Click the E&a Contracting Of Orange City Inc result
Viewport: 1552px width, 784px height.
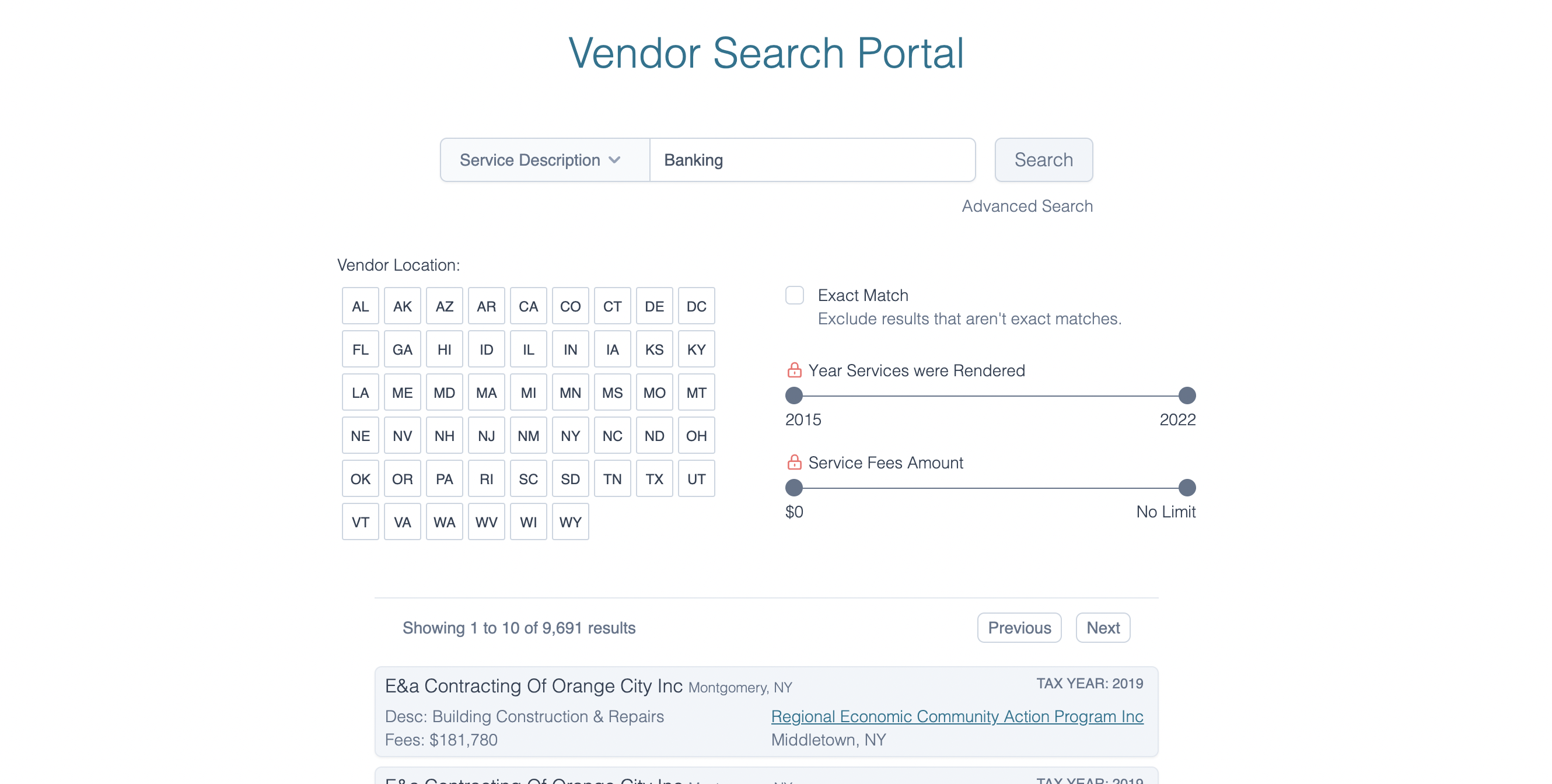(765, 711)
